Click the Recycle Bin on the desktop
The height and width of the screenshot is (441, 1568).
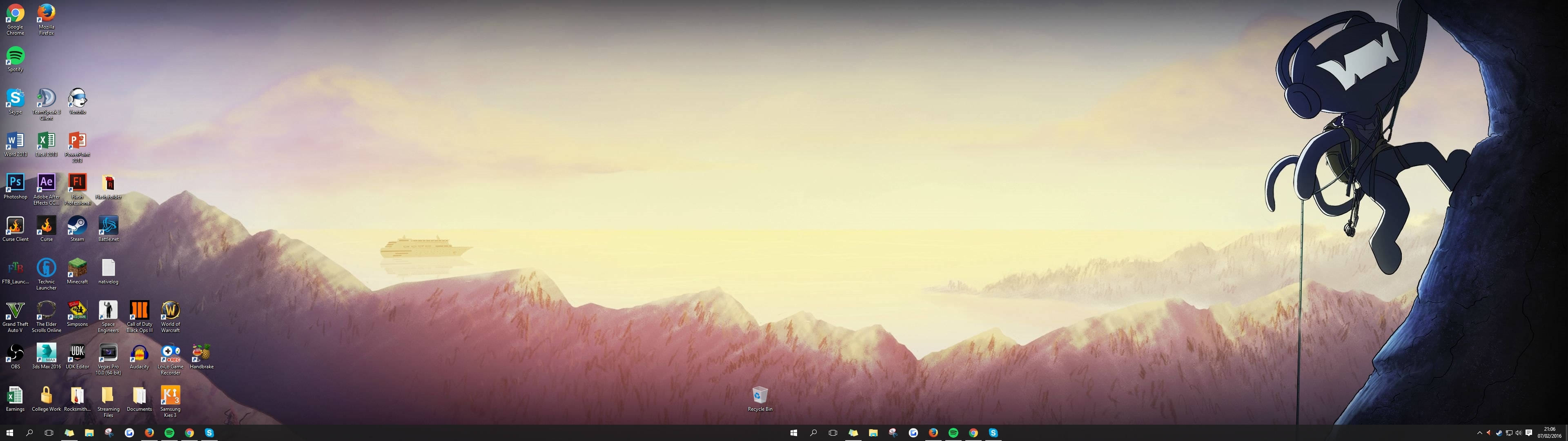tap(759, 395)
